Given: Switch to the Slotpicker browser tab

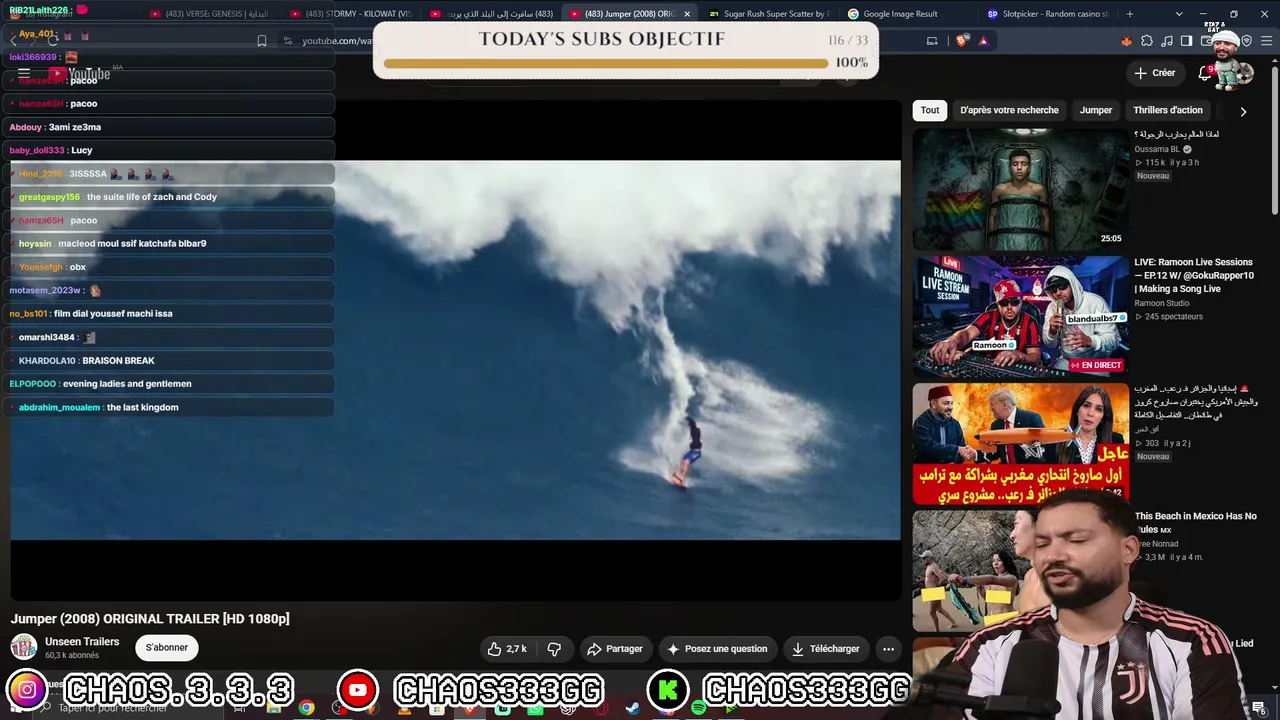Looking at the screenshot, I should click(x=1046, y=14).
